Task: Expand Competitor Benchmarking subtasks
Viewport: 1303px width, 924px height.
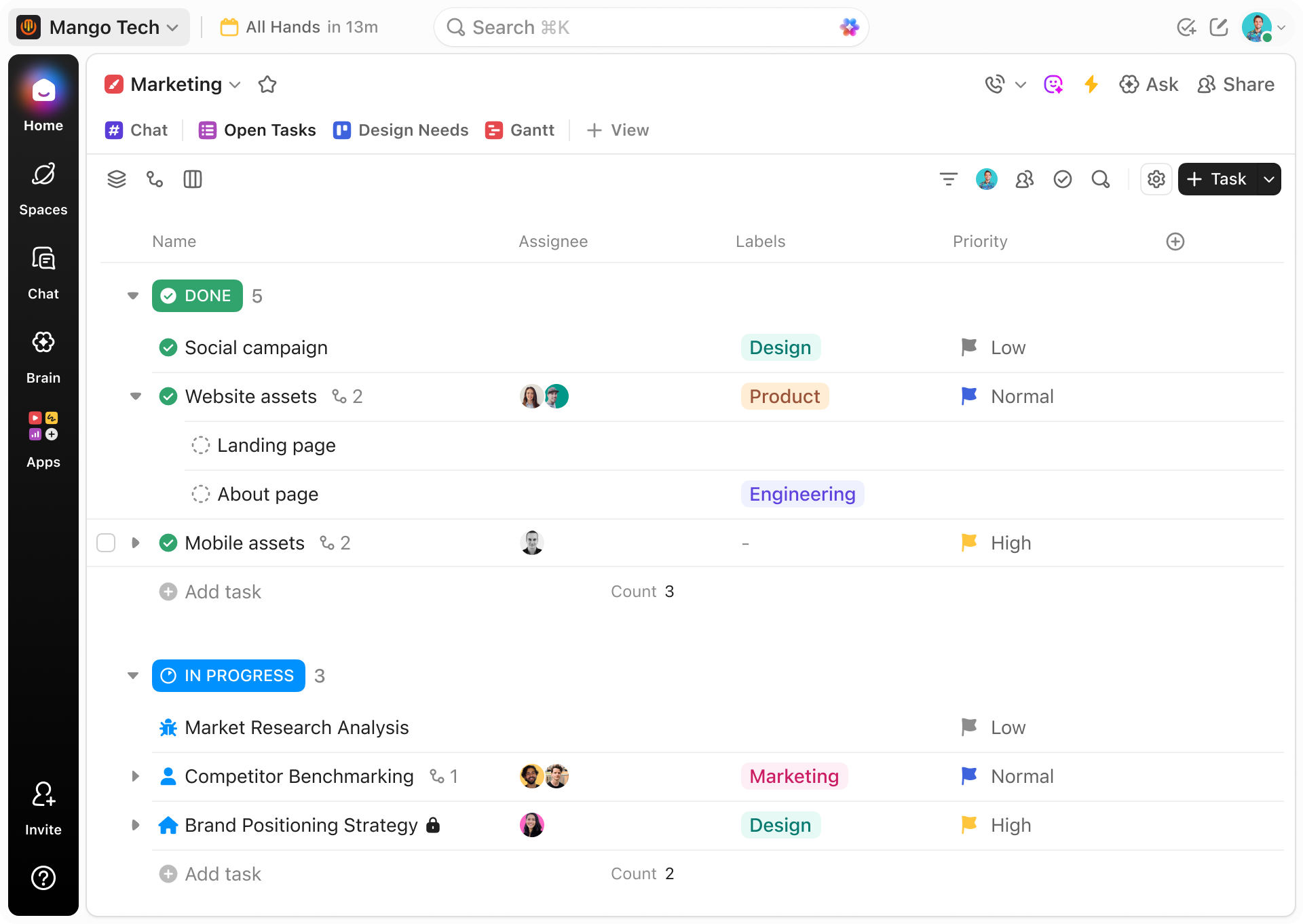Action: tap(135, 776)
